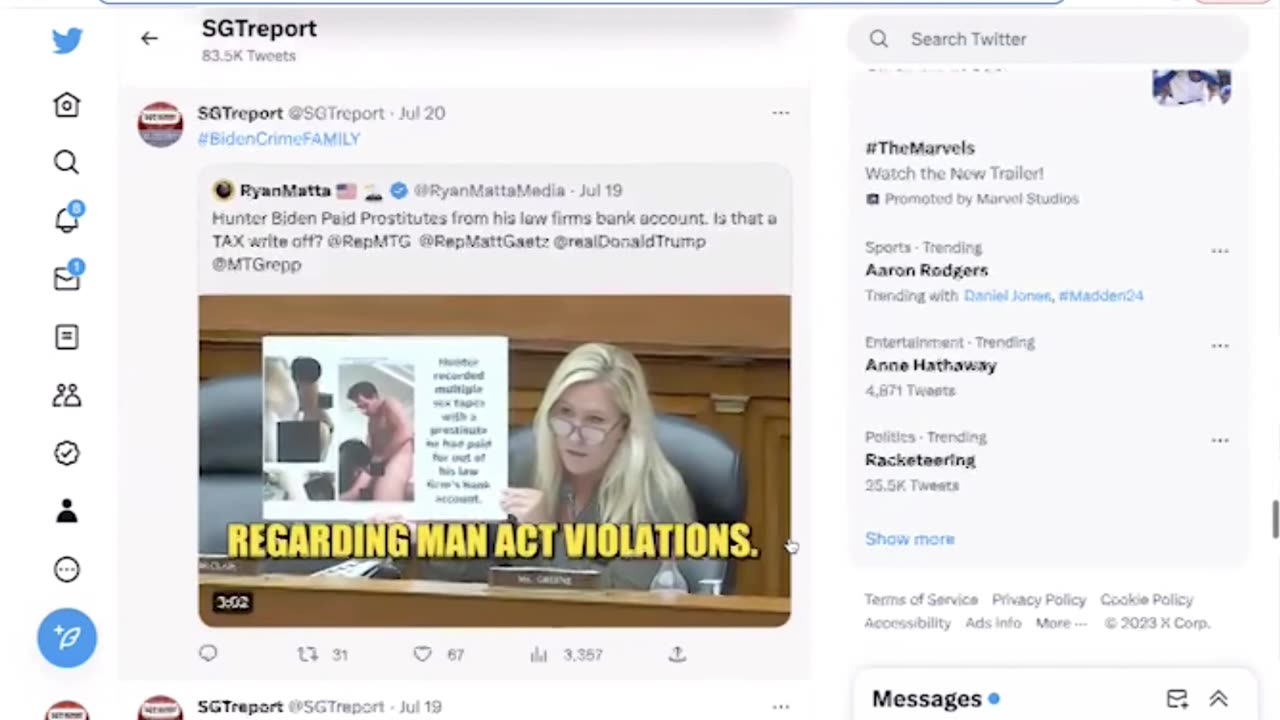The height and width of the screenshot is (720, 1280).
Task: Click the Search Twitter input field
Action: point(1048,39)
